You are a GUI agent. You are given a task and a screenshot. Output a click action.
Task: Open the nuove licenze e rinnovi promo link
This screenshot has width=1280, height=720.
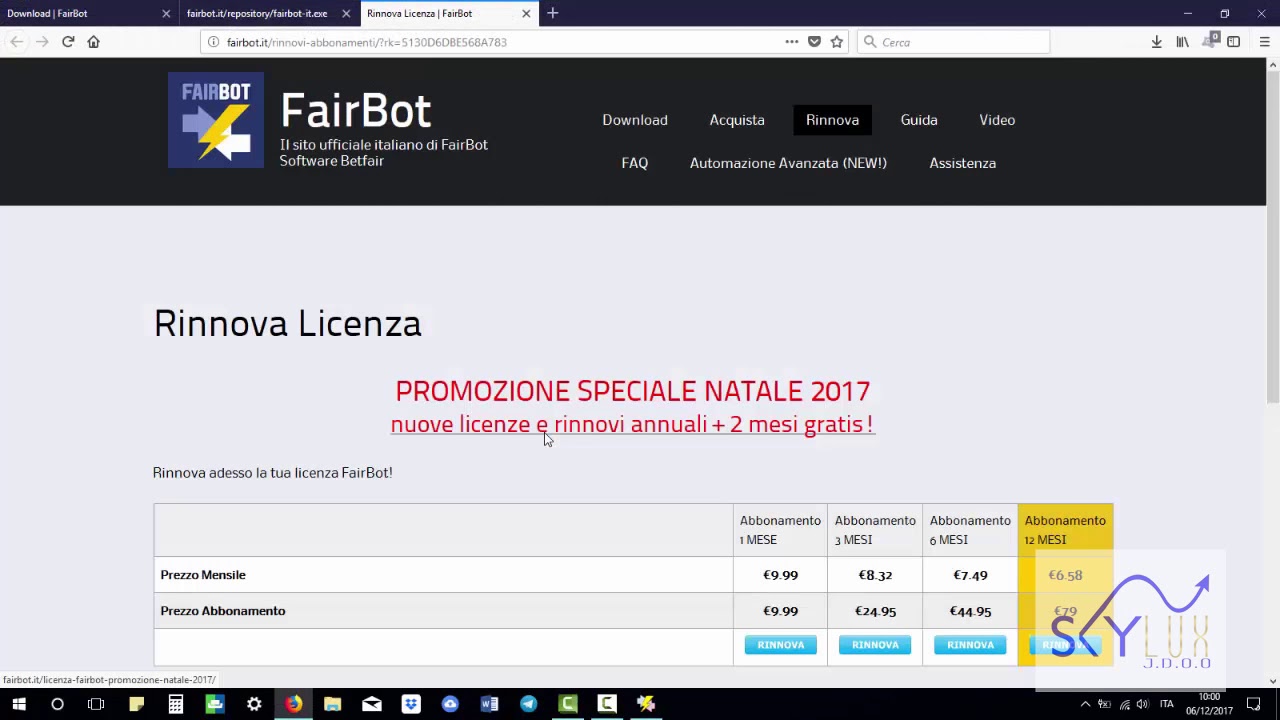(632, 424)
